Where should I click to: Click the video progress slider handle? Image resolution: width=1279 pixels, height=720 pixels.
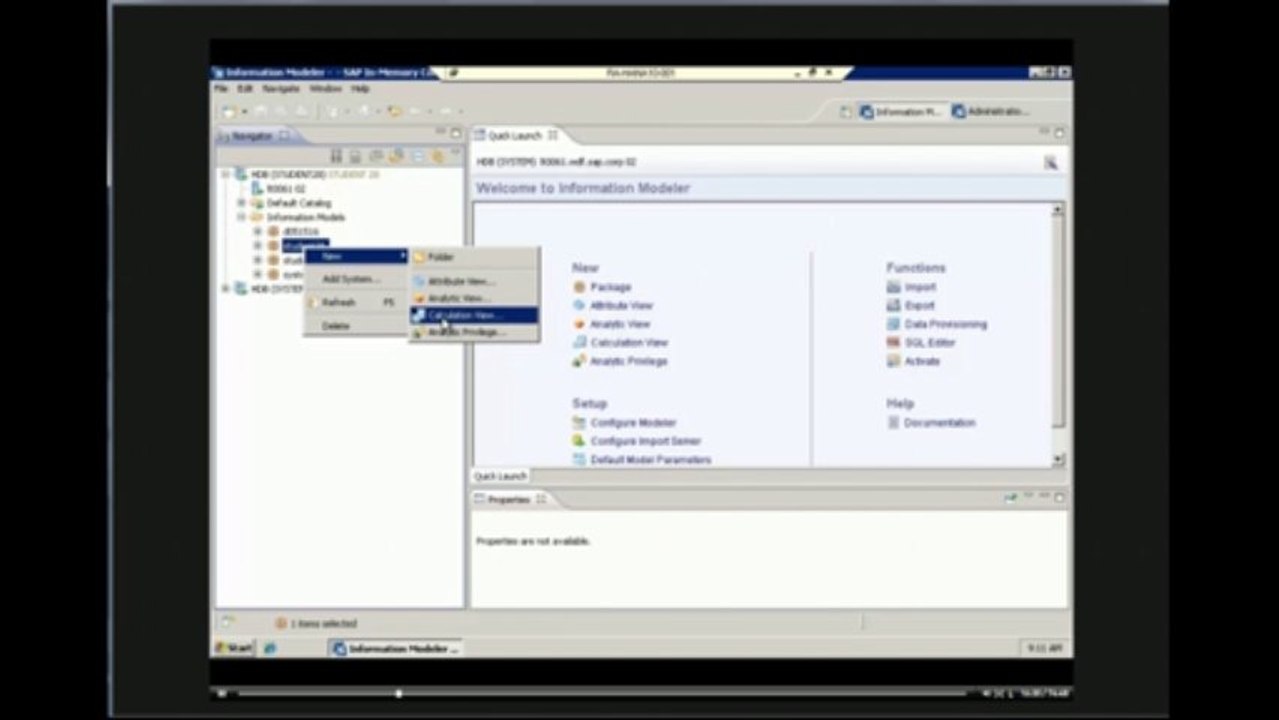click(x=399, y=693)
